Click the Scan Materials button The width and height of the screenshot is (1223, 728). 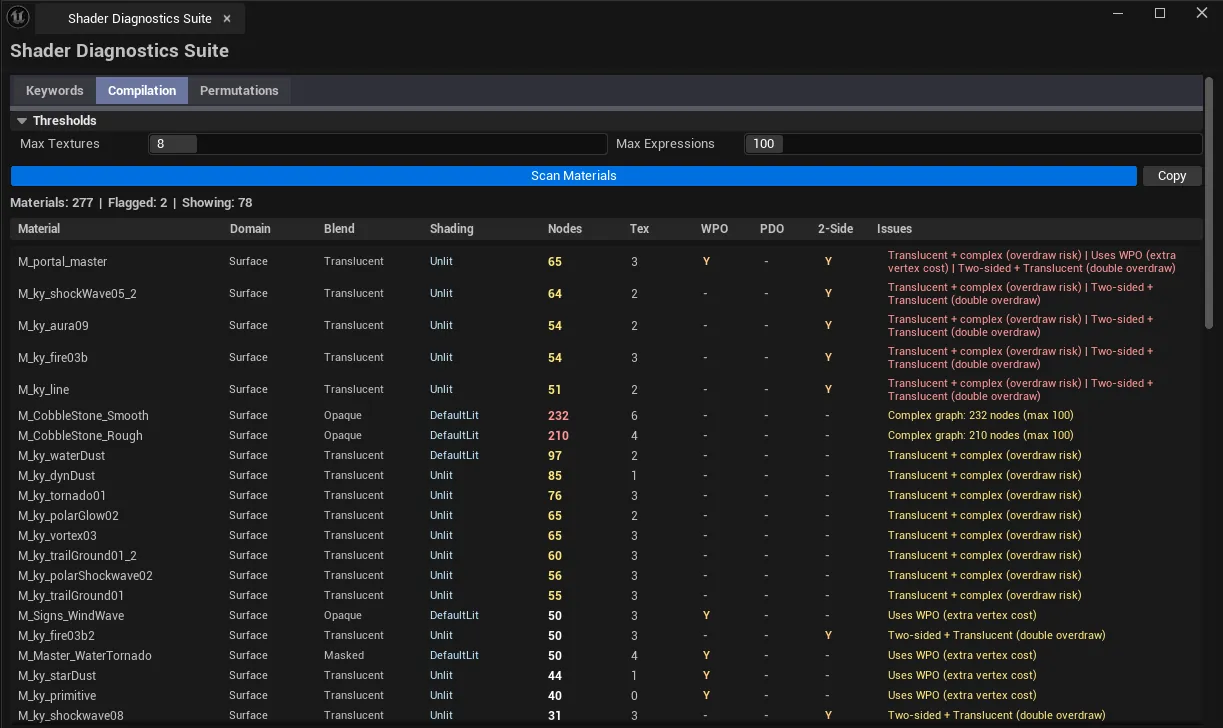pyautogui.click(x=574, y=176)
